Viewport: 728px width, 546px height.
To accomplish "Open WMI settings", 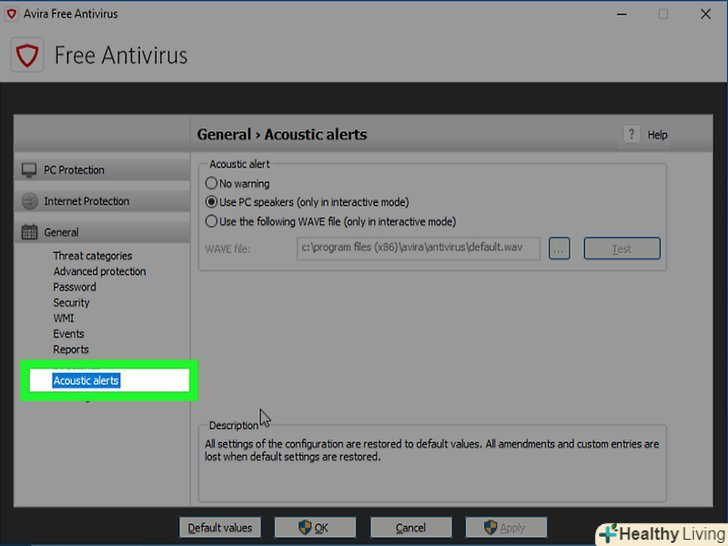I will click(64, 318).
